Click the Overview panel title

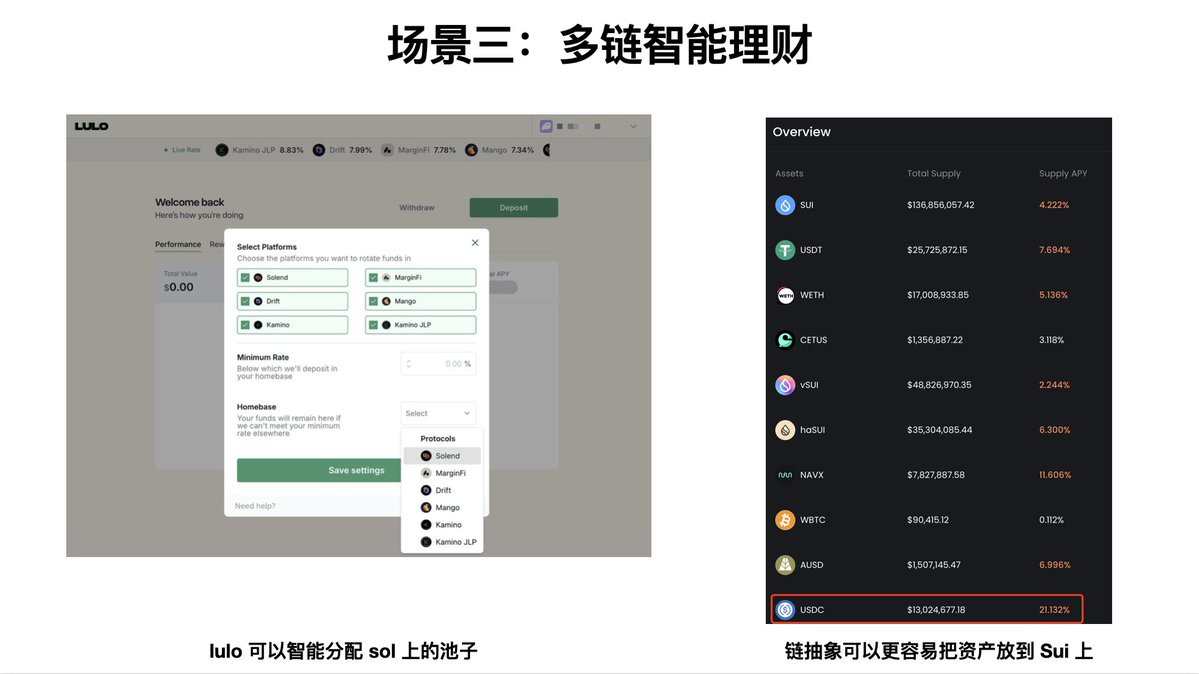click(801, 132)
